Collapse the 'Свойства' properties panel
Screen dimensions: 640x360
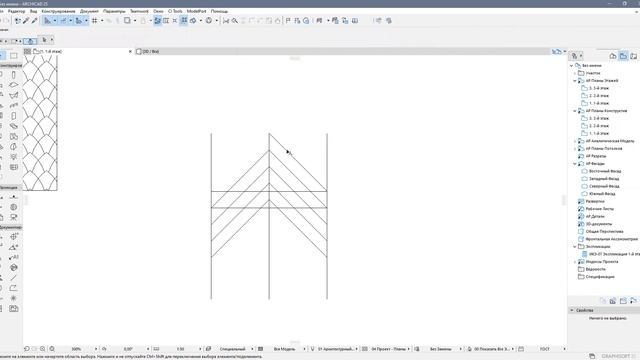click(572, 310)
